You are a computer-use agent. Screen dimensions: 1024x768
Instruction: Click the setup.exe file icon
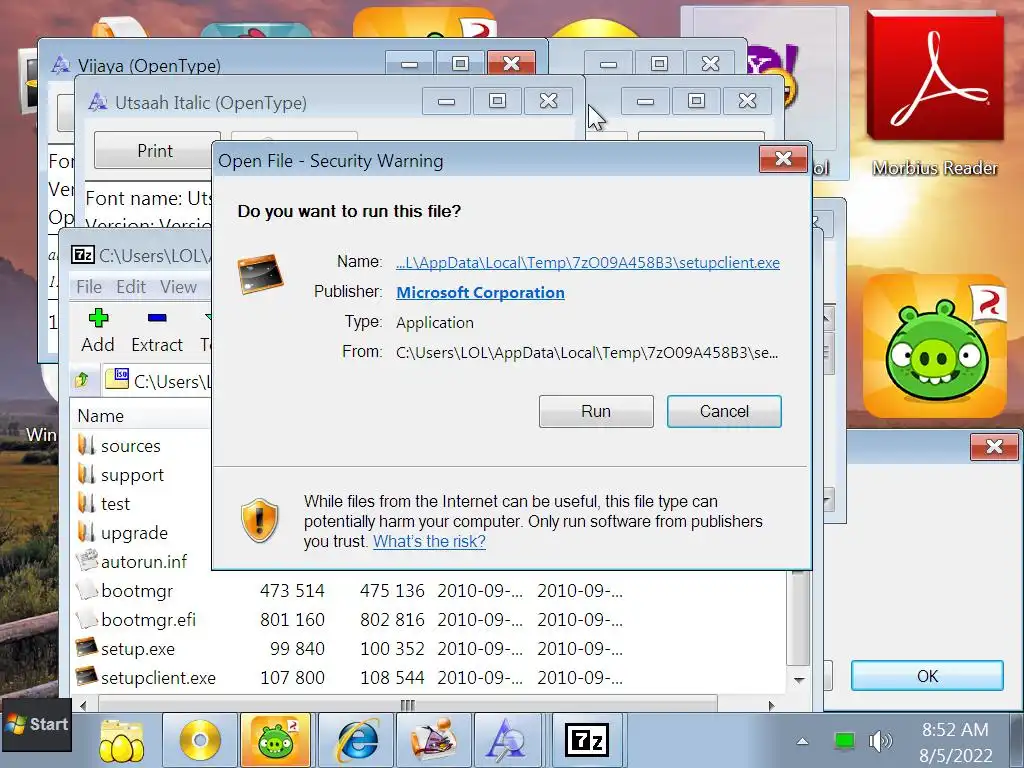point(86,647)
